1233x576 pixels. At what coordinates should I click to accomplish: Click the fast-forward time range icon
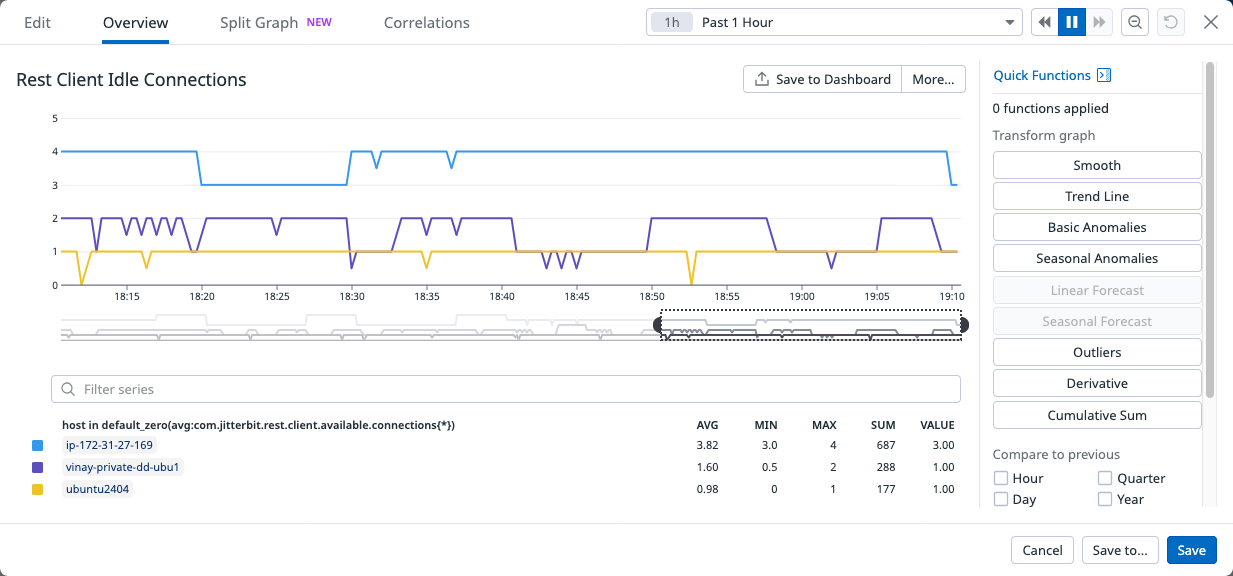click(1099, 22)
